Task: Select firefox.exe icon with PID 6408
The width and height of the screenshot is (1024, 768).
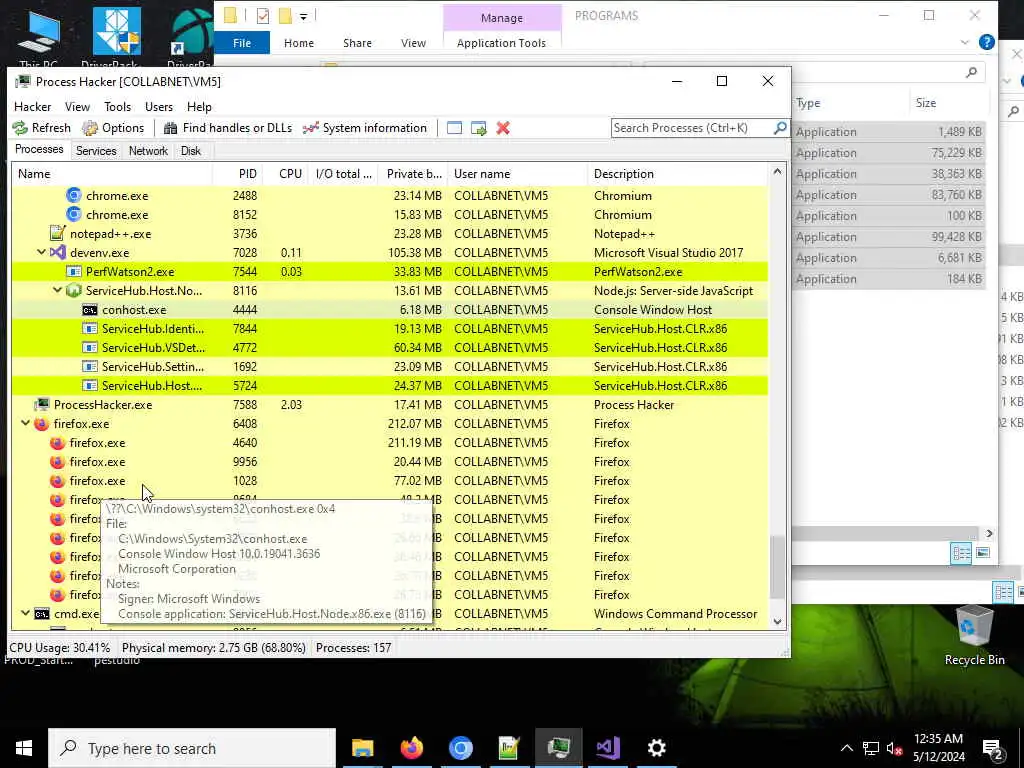Action: [42, 424]
